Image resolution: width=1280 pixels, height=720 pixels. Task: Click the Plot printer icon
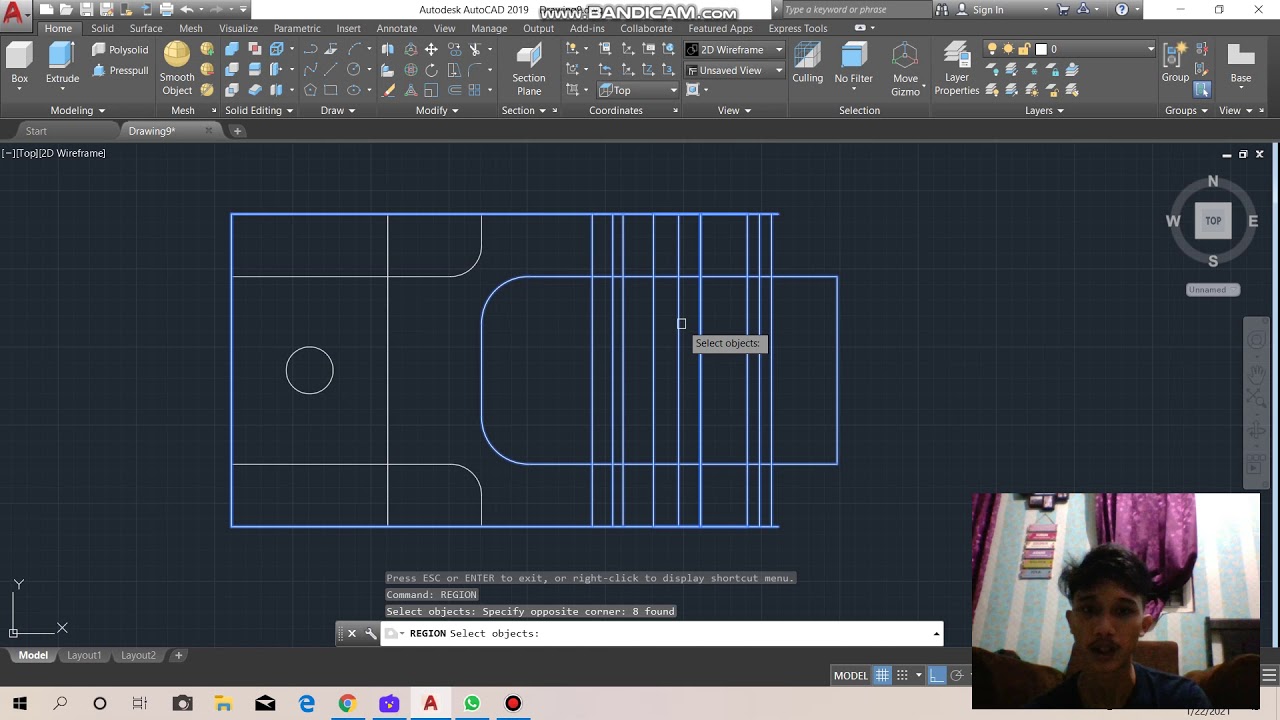click(166, 9)
